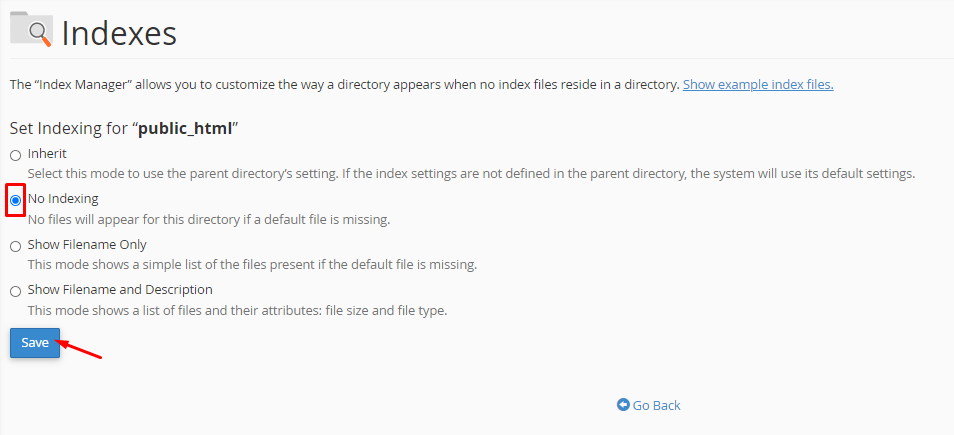Enable Show Filename and Description radio option

15,291
